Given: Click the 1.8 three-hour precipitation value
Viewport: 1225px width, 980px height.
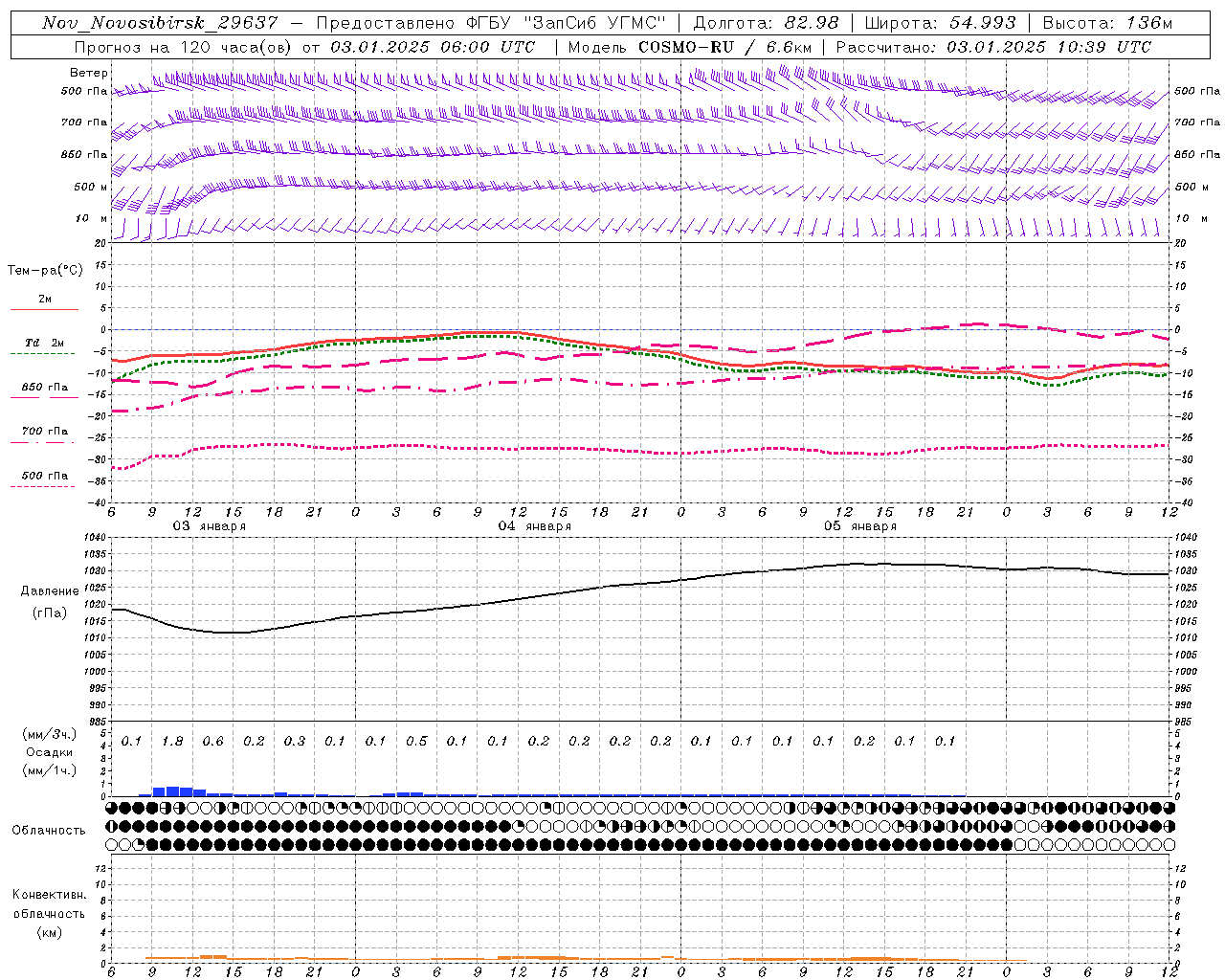Looking at the screenshot, I should 172,742.
